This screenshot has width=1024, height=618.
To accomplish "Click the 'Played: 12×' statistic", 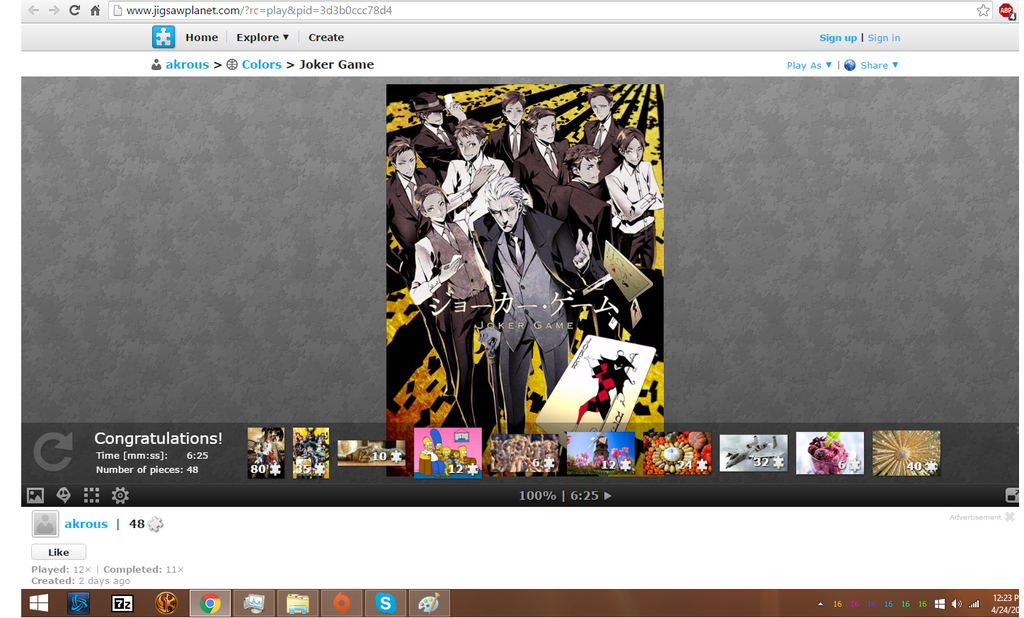I will 61,570.
